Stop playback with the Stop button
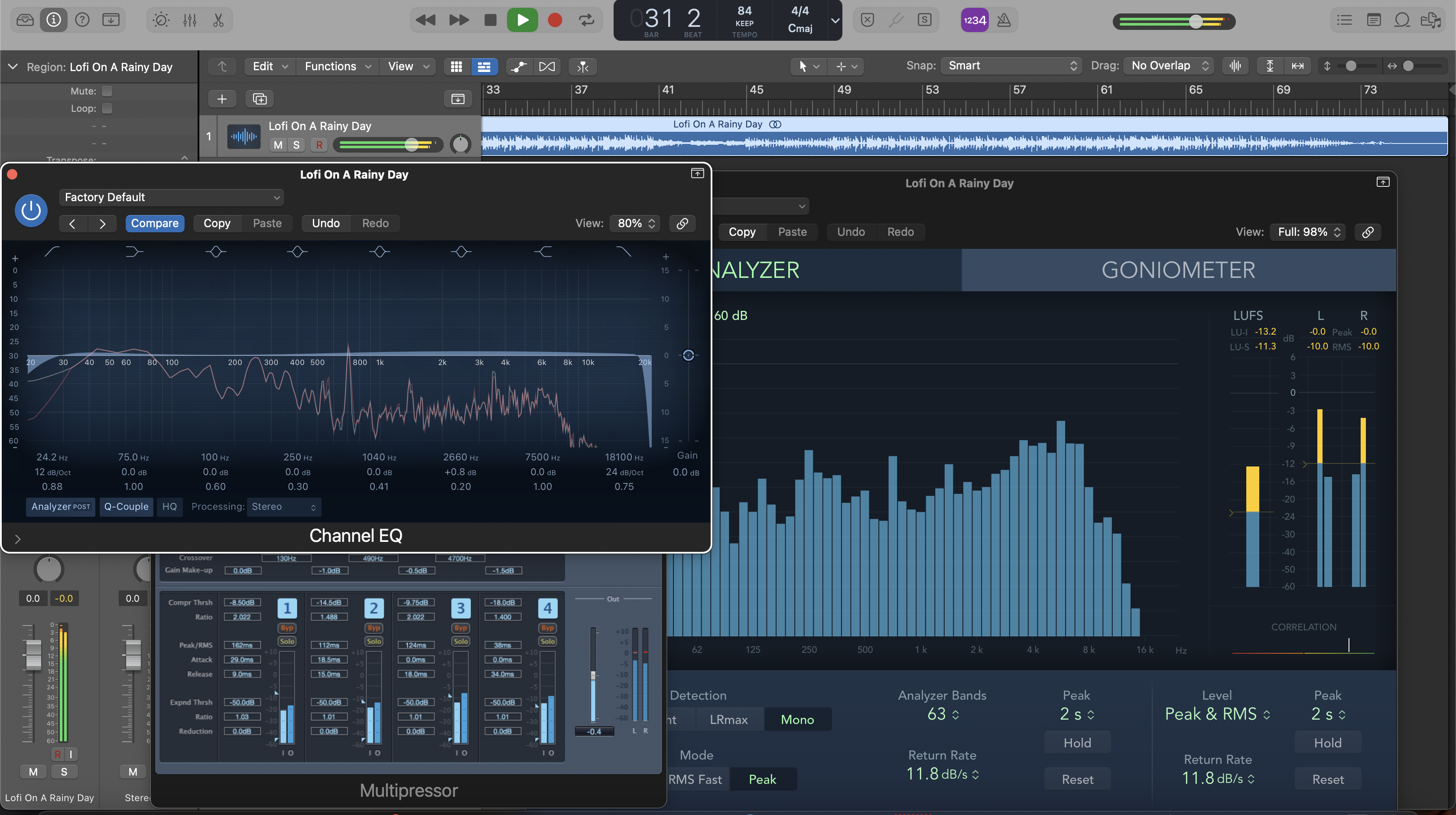The height and width of the screenshot is (815, 1456). [490, 20]
